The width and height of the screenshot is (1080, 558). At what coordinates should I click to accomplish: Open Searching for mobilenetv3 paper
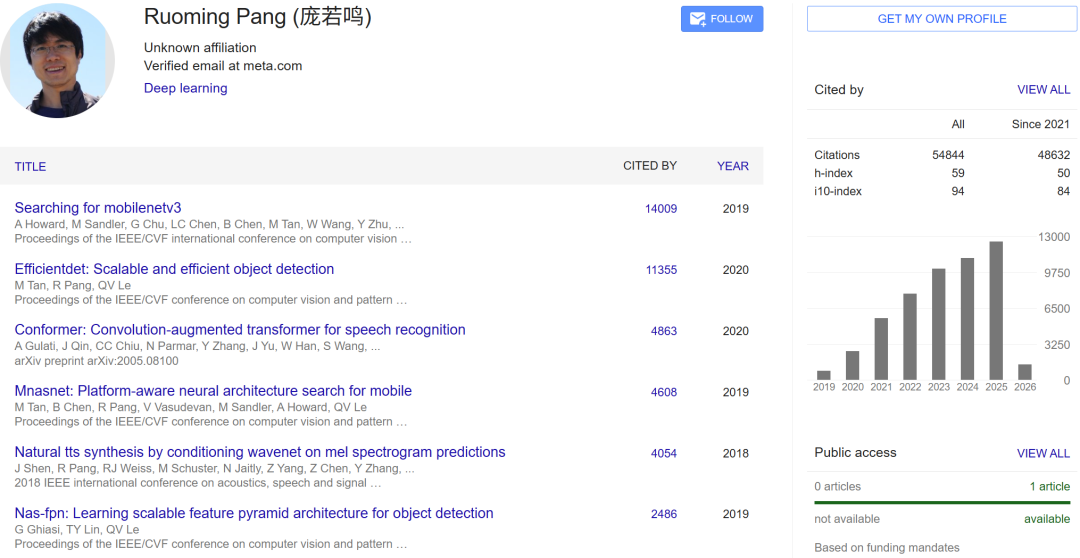coord(98,208)
